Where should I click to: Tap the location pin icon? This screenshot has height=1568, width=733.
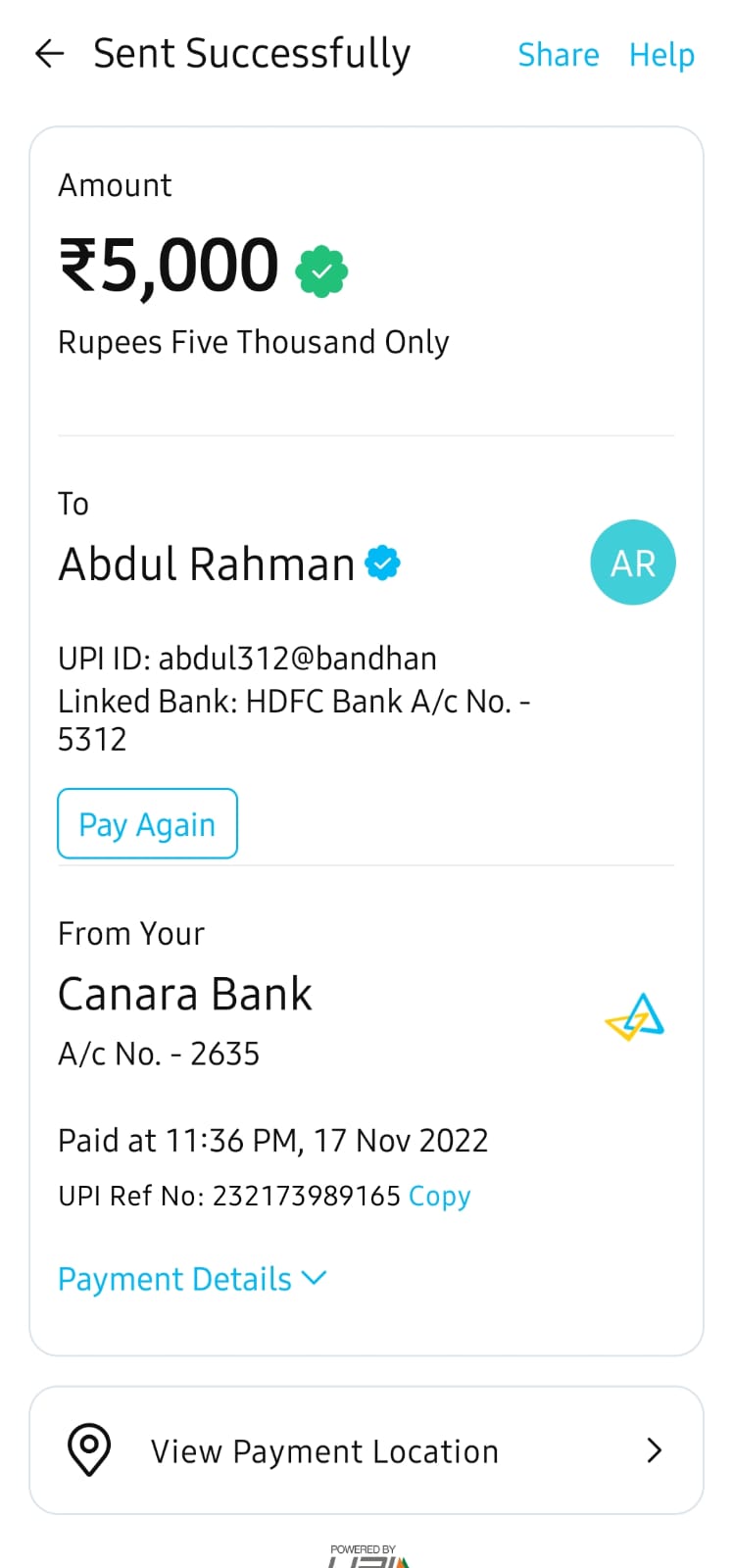click(89, 1449)
